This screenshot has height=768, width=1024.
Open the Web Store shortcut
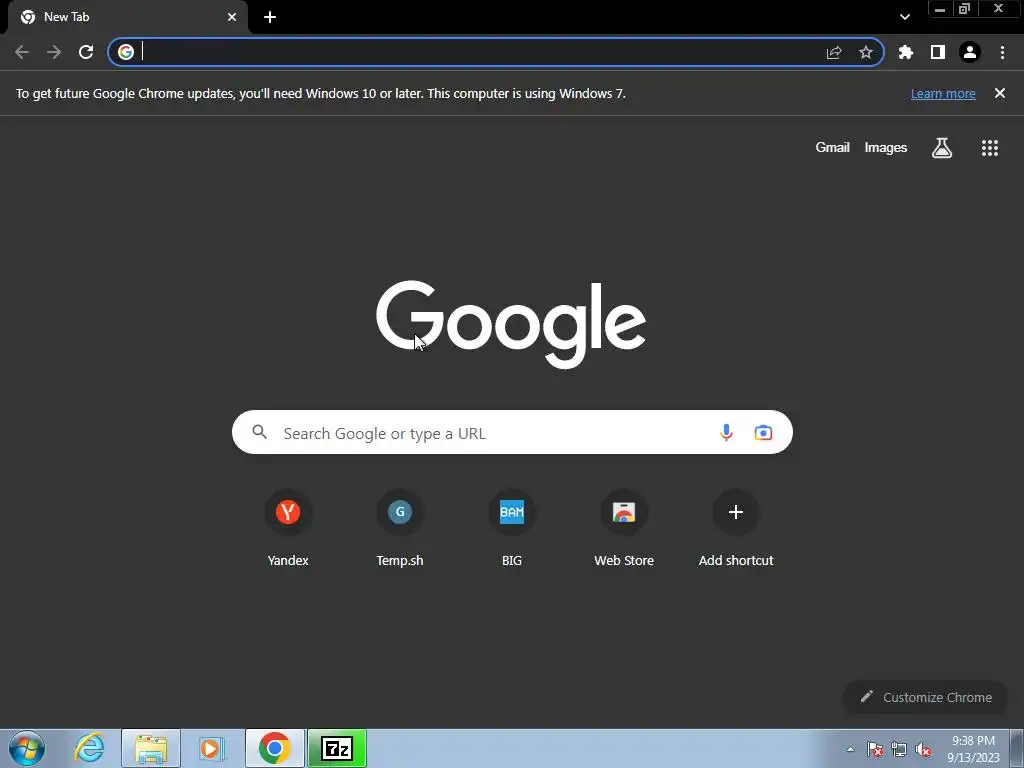click(x=624, y=528)
